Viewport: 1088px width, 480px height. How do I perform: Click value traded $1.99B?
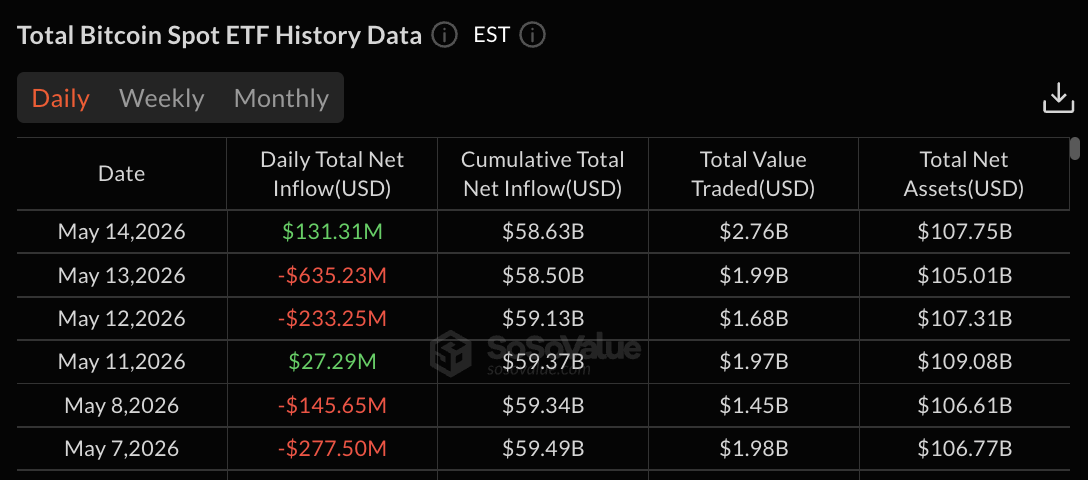click(x=754, y=275)
